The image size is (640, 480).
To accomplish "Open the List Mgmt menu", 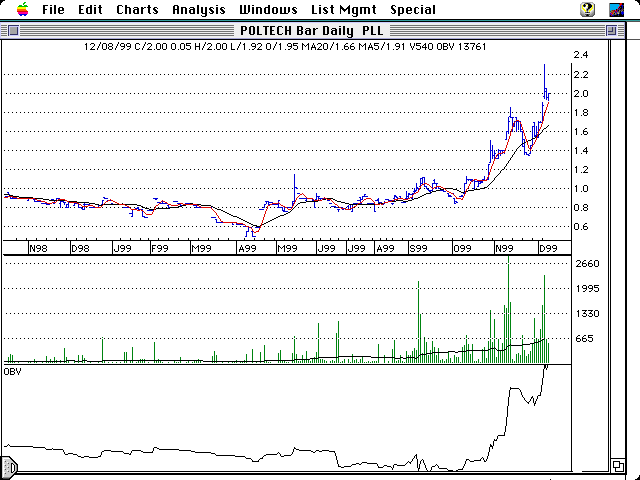I will tap(344, 10).
